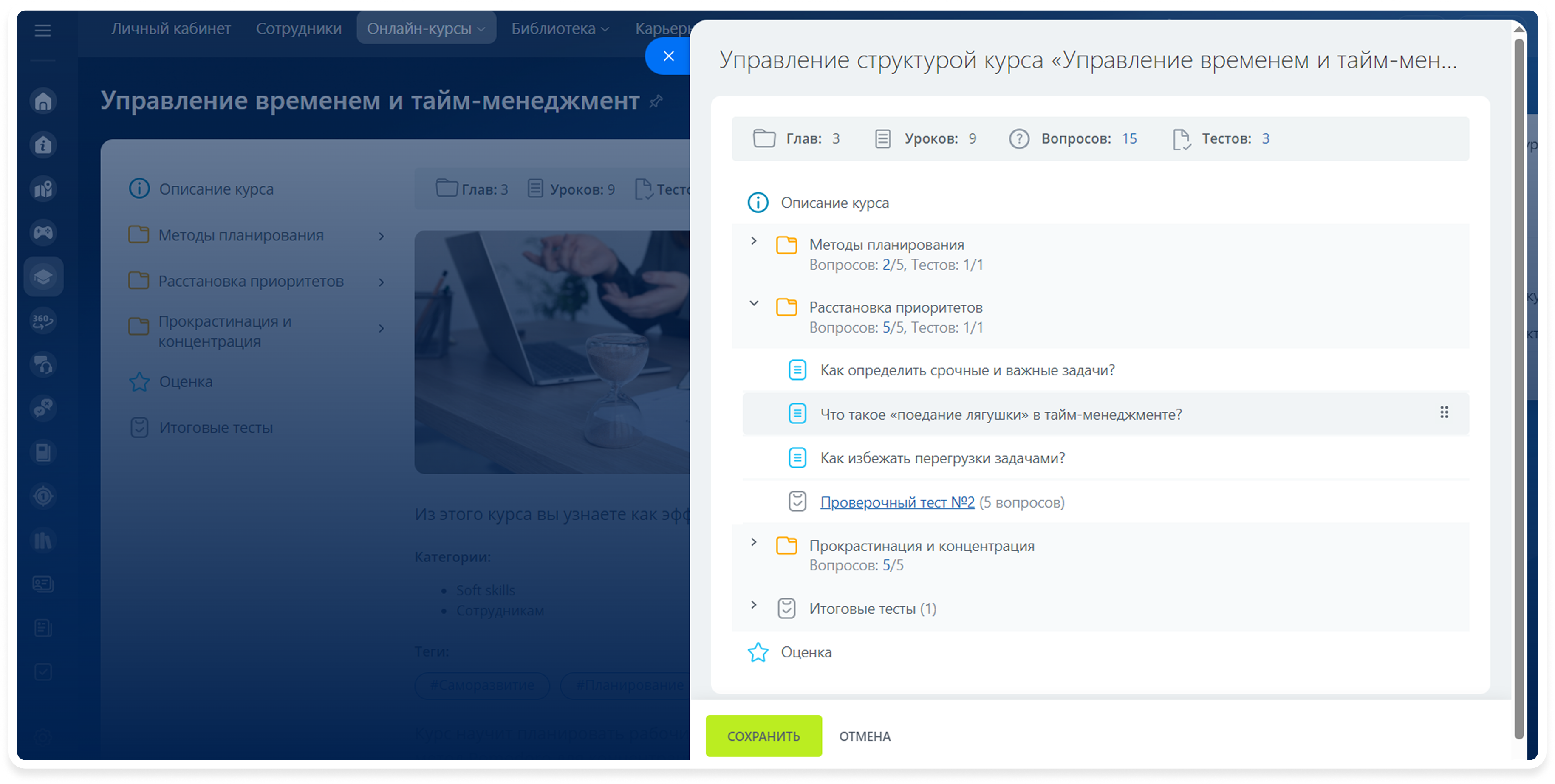Expand the Прокрастинация и концентрация chapter
1555x784 pixels.
(x=753, y=542)
